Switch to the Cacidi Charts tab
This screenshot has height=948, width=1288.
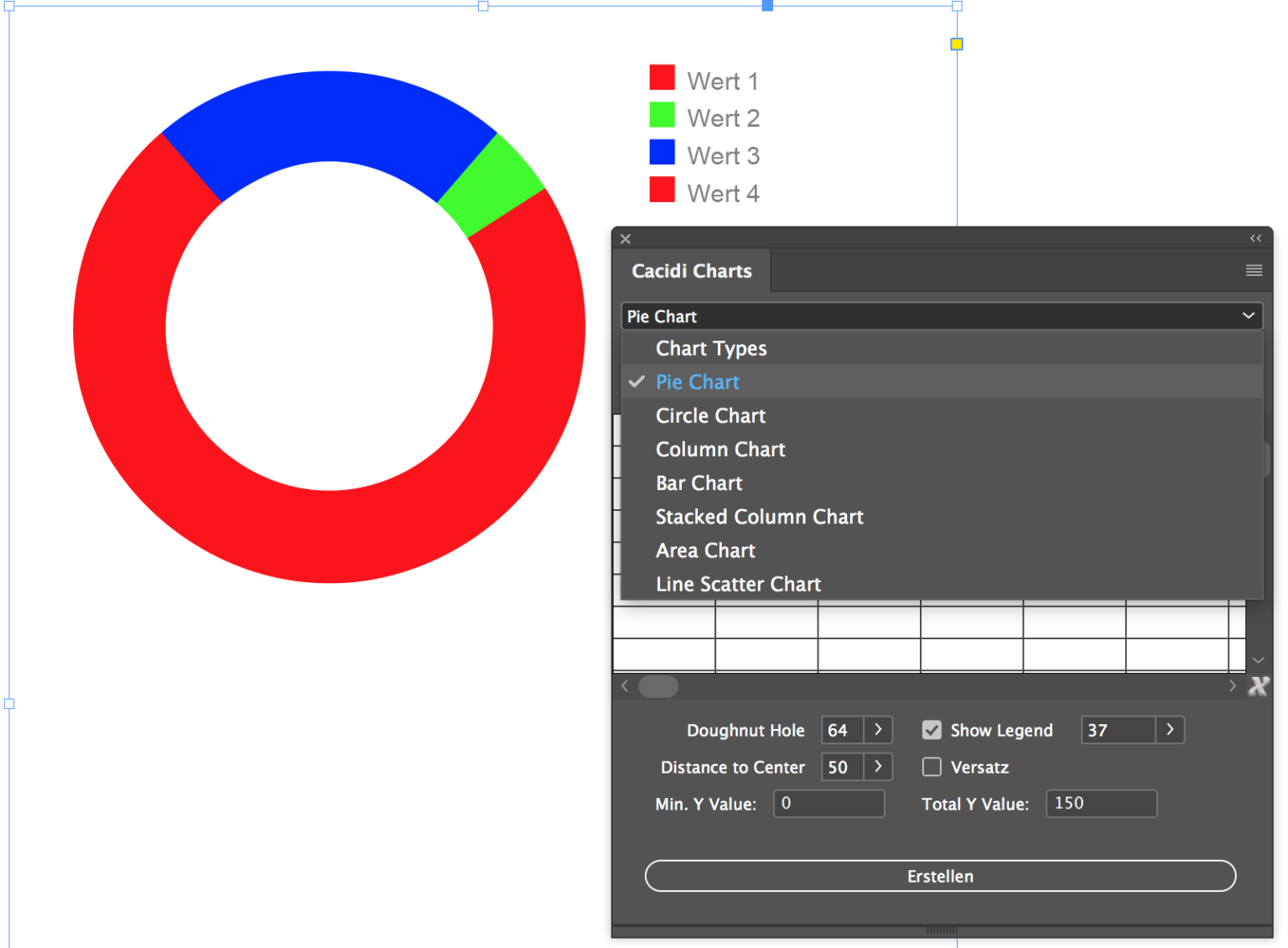click(692, 270)
